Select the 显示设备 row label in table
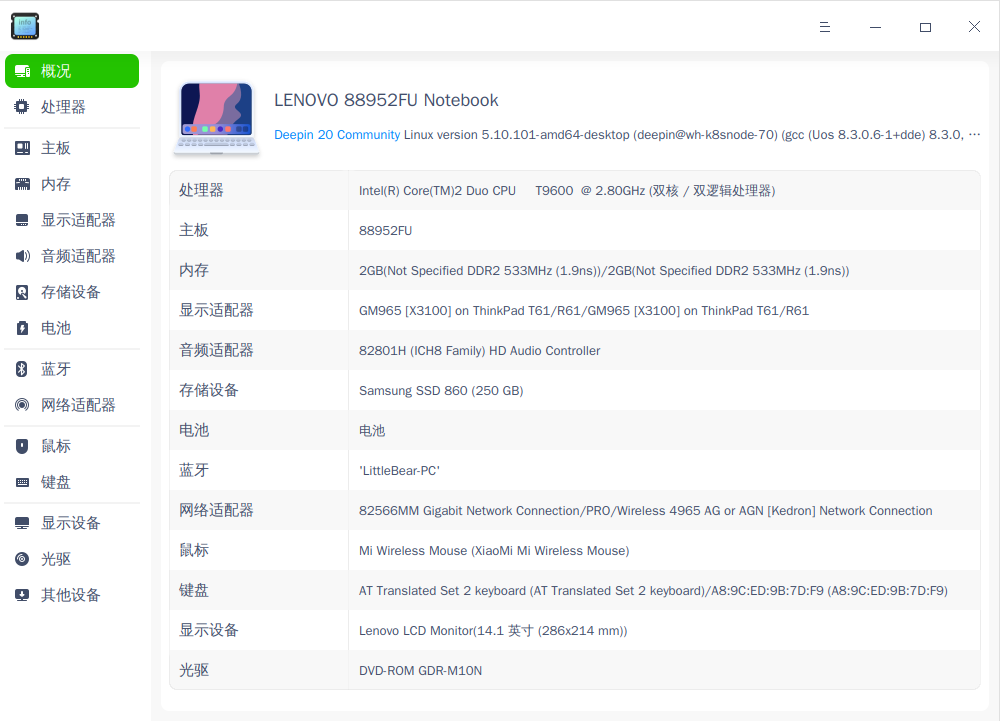The image size is (1000, 721). [x=209, y=630]
